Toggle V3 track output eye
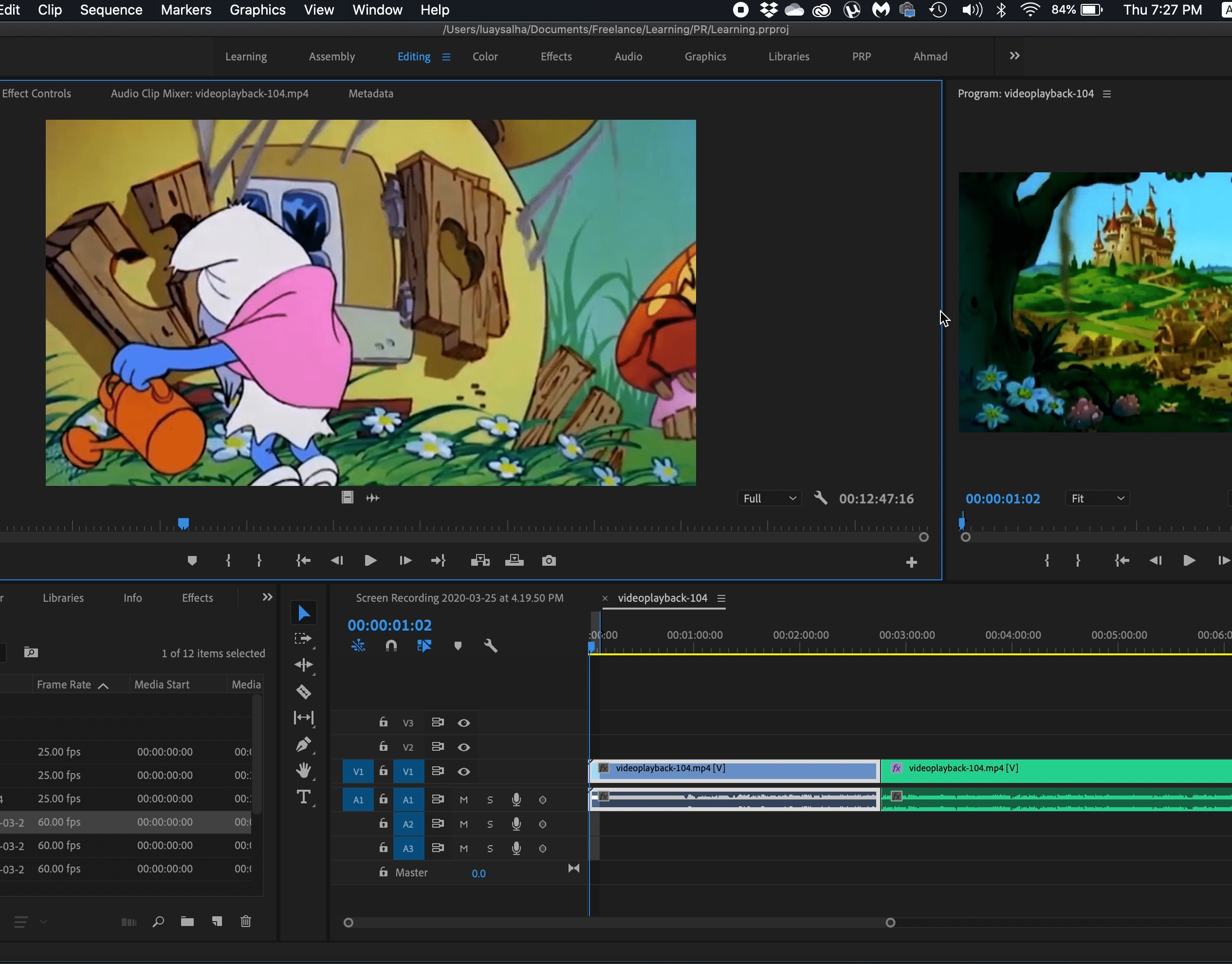The width and height of the screenshot is (1232, 964). coord(464,723)
